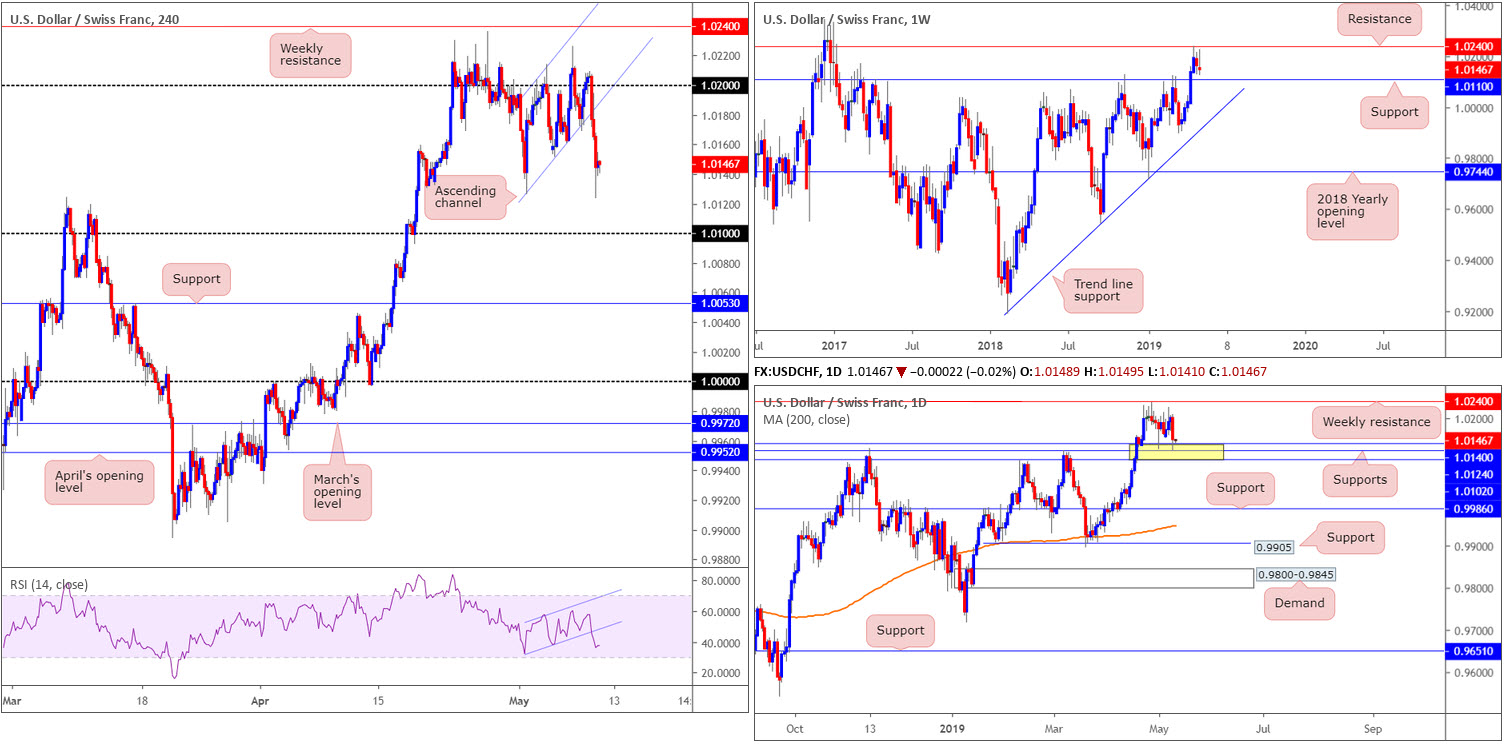Click the red 1.02400 label on the daily chart
Viewport: 1506px width, 745px height.
click(1476, 401)
